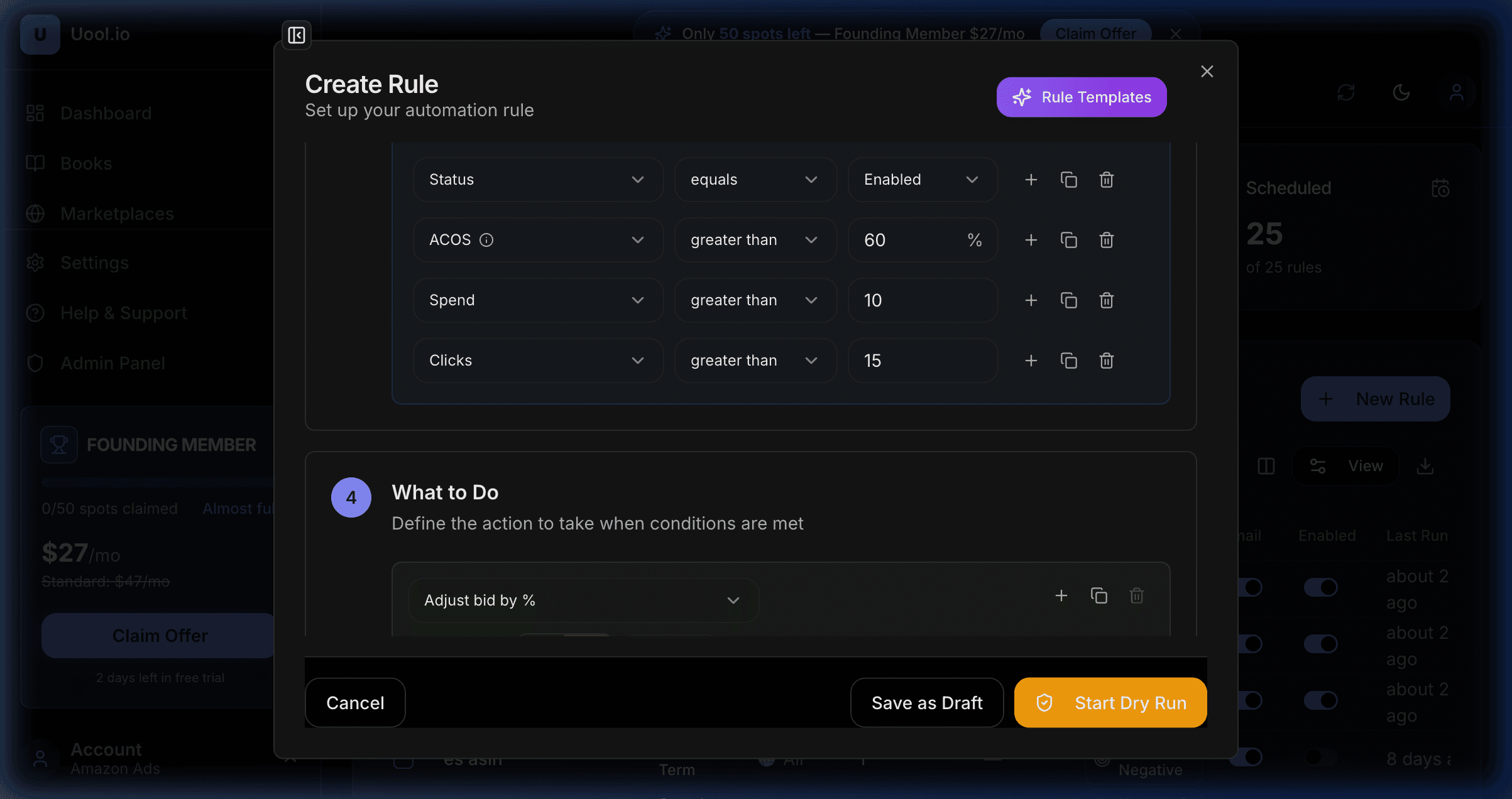
Task: Open the Adjust bid by % action dropdown
Action: click(583, 601)
